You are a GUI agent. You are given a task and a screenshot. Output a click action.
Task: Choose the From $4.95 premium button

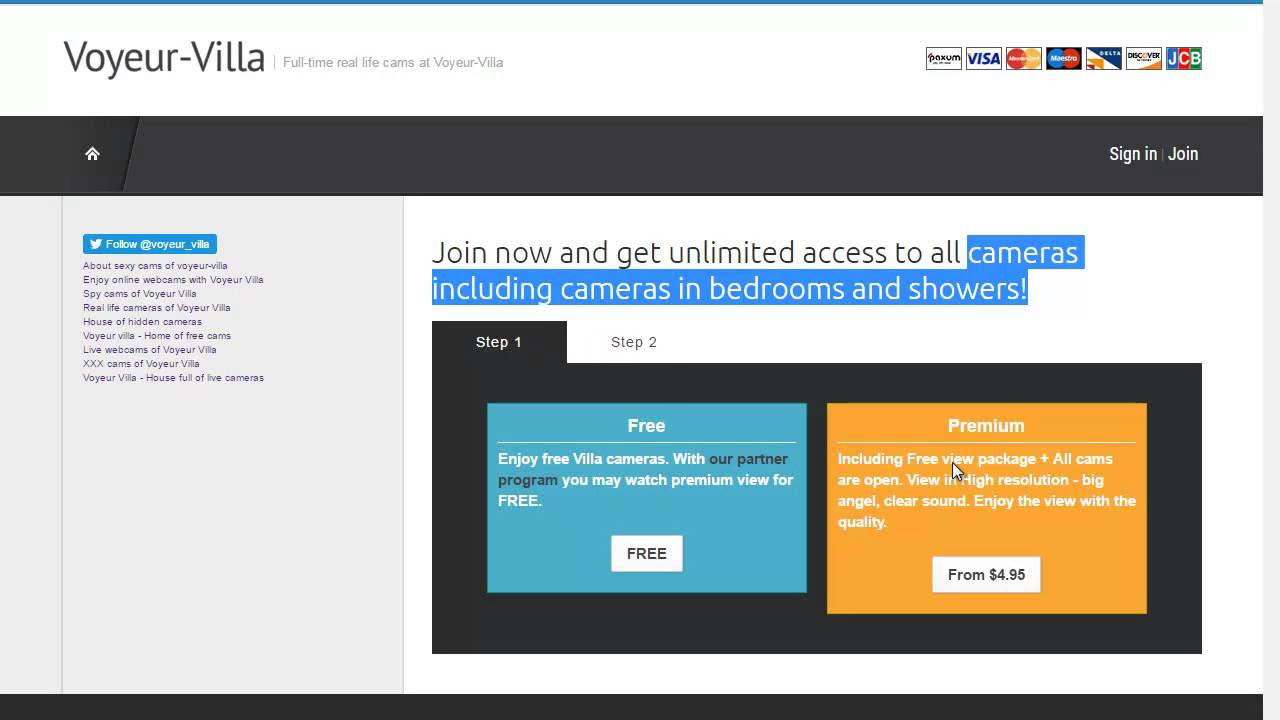(986, 574)
